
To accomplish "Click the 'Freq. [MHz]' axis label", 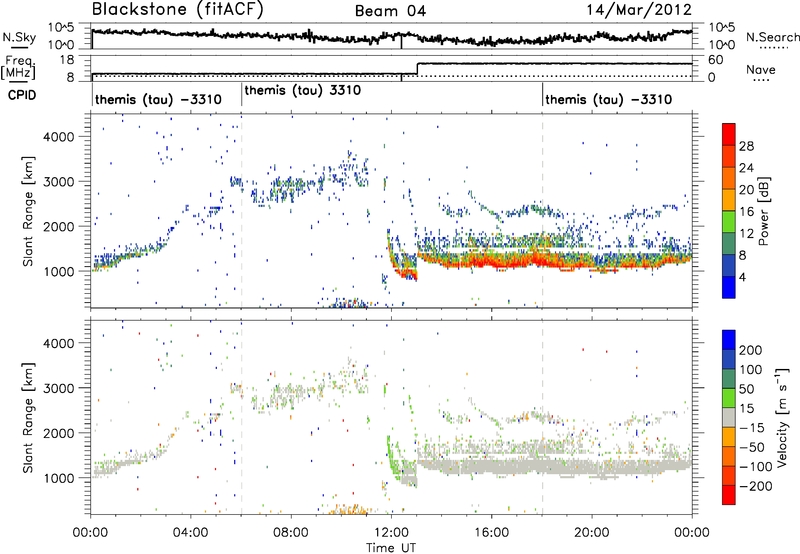I will [x=18, y=68].
